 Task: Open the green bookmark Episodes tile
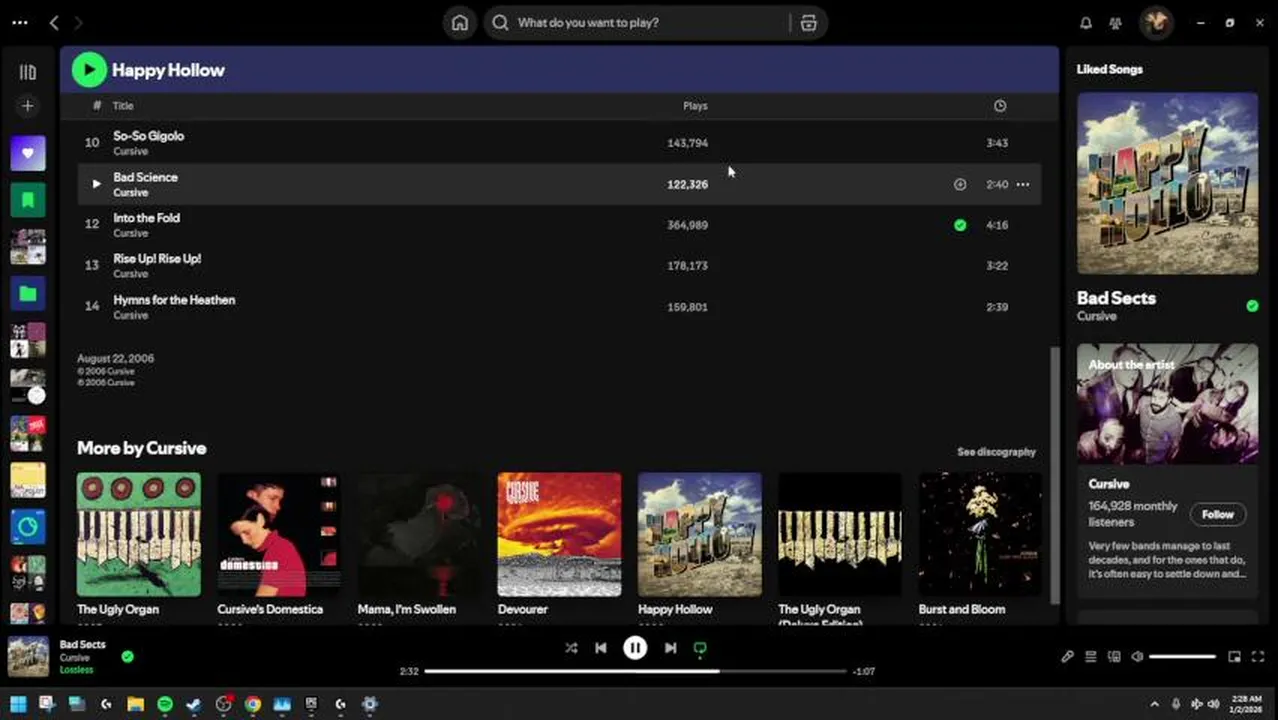point(28,200)
